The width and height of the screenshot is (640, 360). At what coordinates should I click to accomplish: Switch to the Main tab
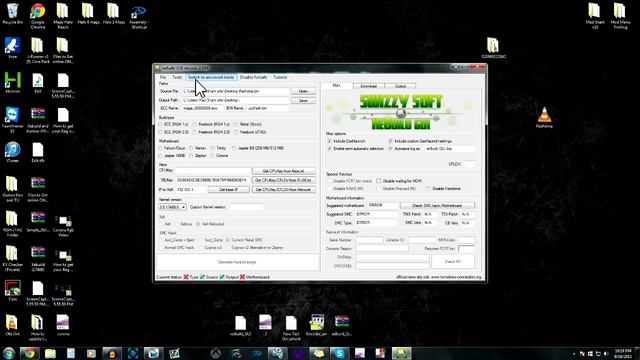[336, 85]
